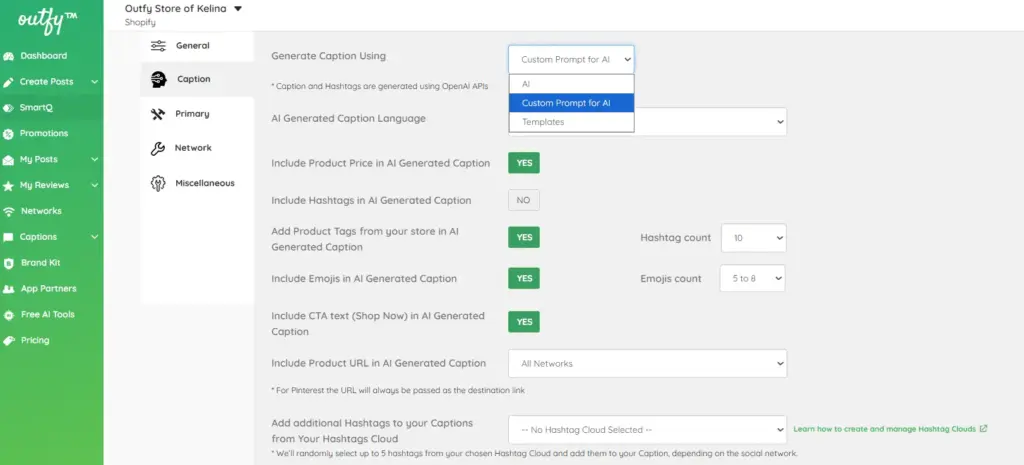Screen dimensions: 1024x465
Task: Enable Include Hashtags in AI caption
Action: [524, 200]
